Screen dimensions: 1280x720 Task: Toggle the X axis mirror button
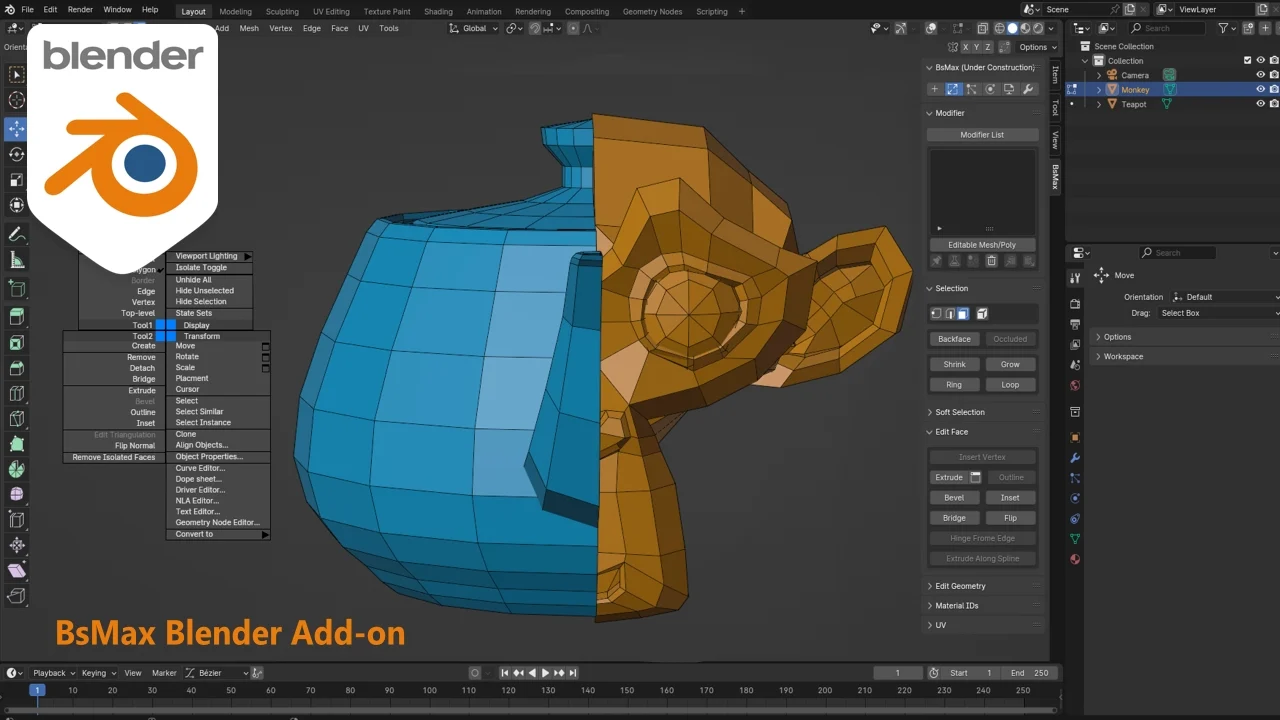[x=966, y=47]
